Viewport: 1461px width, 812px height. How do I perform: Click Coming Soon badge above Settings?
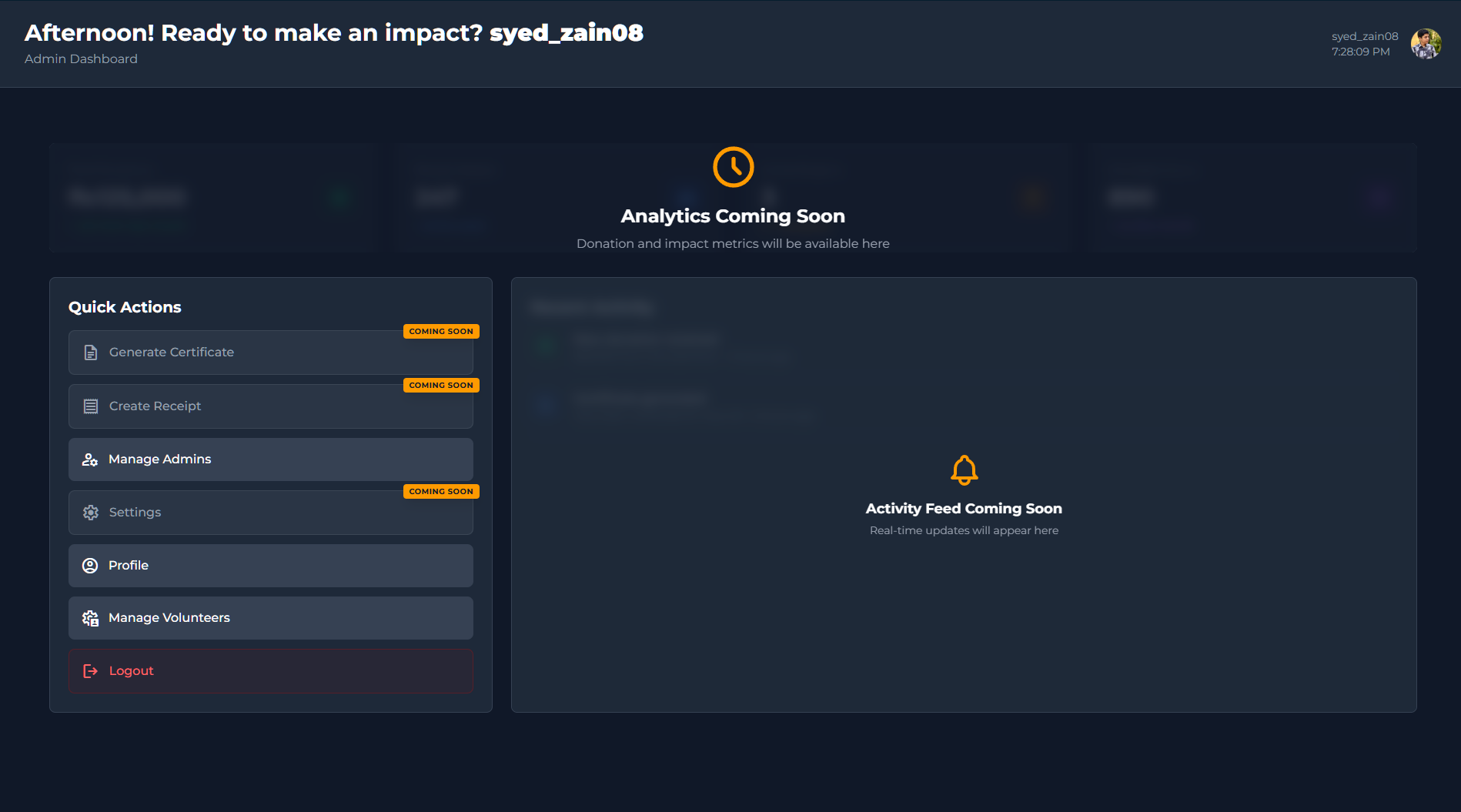point(441,491)
